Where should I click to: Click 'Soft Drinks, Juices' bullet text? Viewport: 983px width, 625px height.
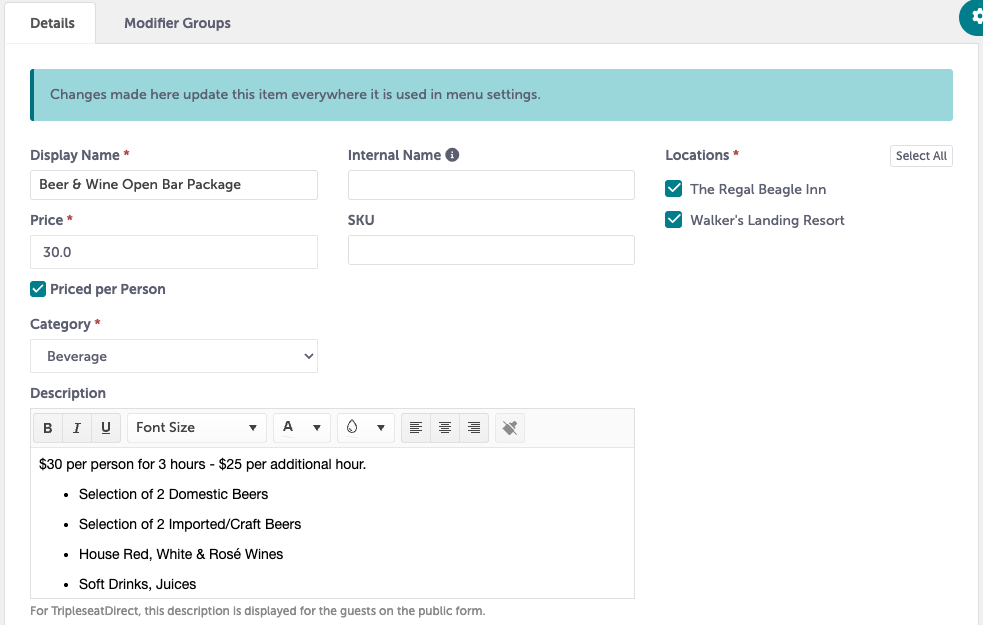pos(137,584)
